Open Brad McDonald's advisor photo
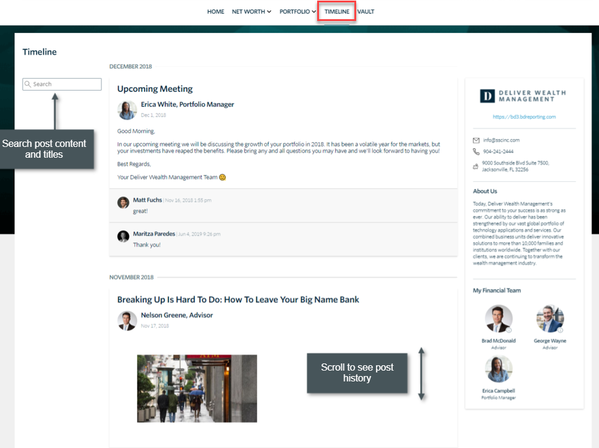Screen dimensions: 599x448 499,319
